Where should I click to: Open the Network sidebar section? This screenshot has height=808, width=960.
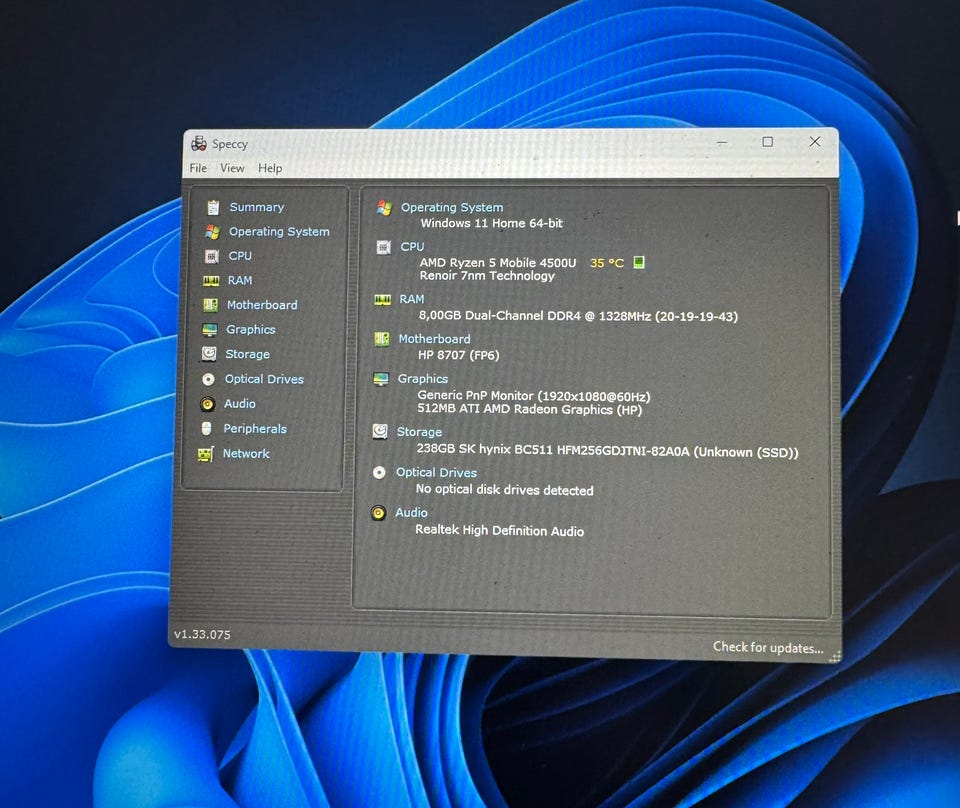[246, 454]
